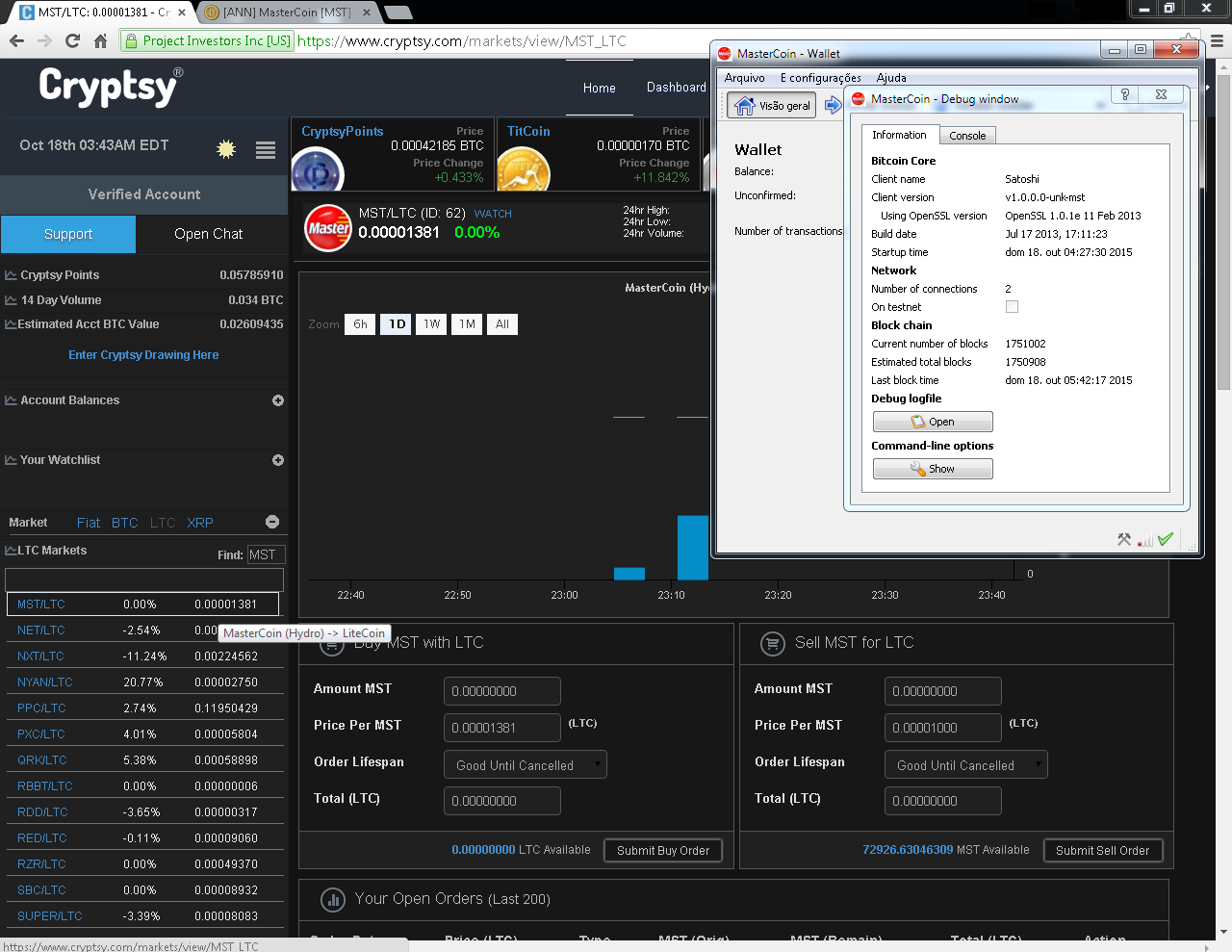Click the TitCoin coin icon
This screenshot has height=952, width=1232.
[524, 171]
